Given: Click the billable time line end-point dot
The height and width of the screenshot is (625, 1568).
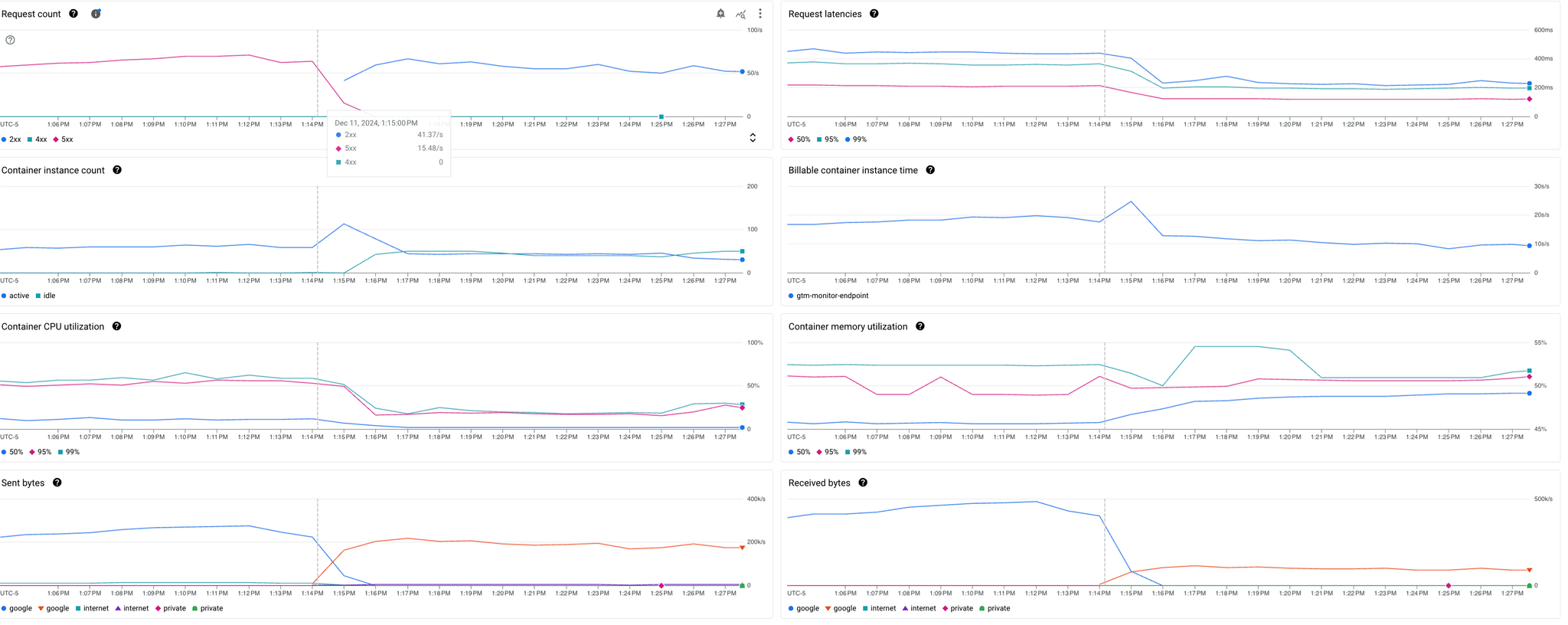Looking at the screenshot, I should coord(1530,246).
